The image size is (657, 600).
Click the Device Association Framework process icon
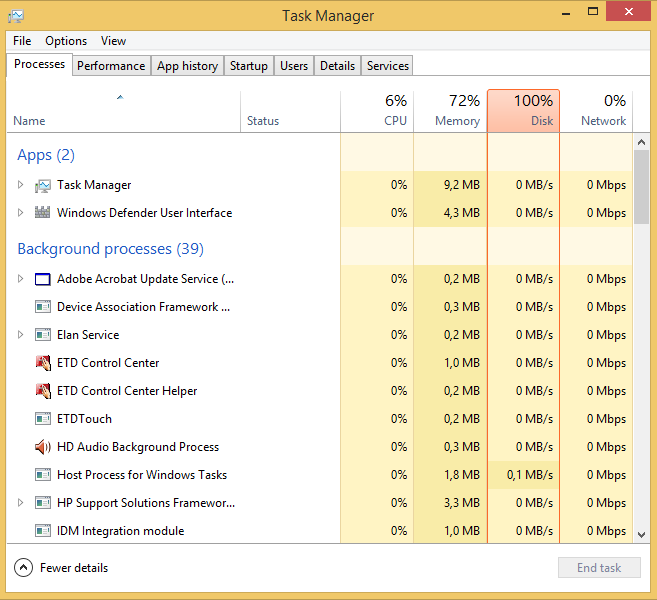pos(43,307)
